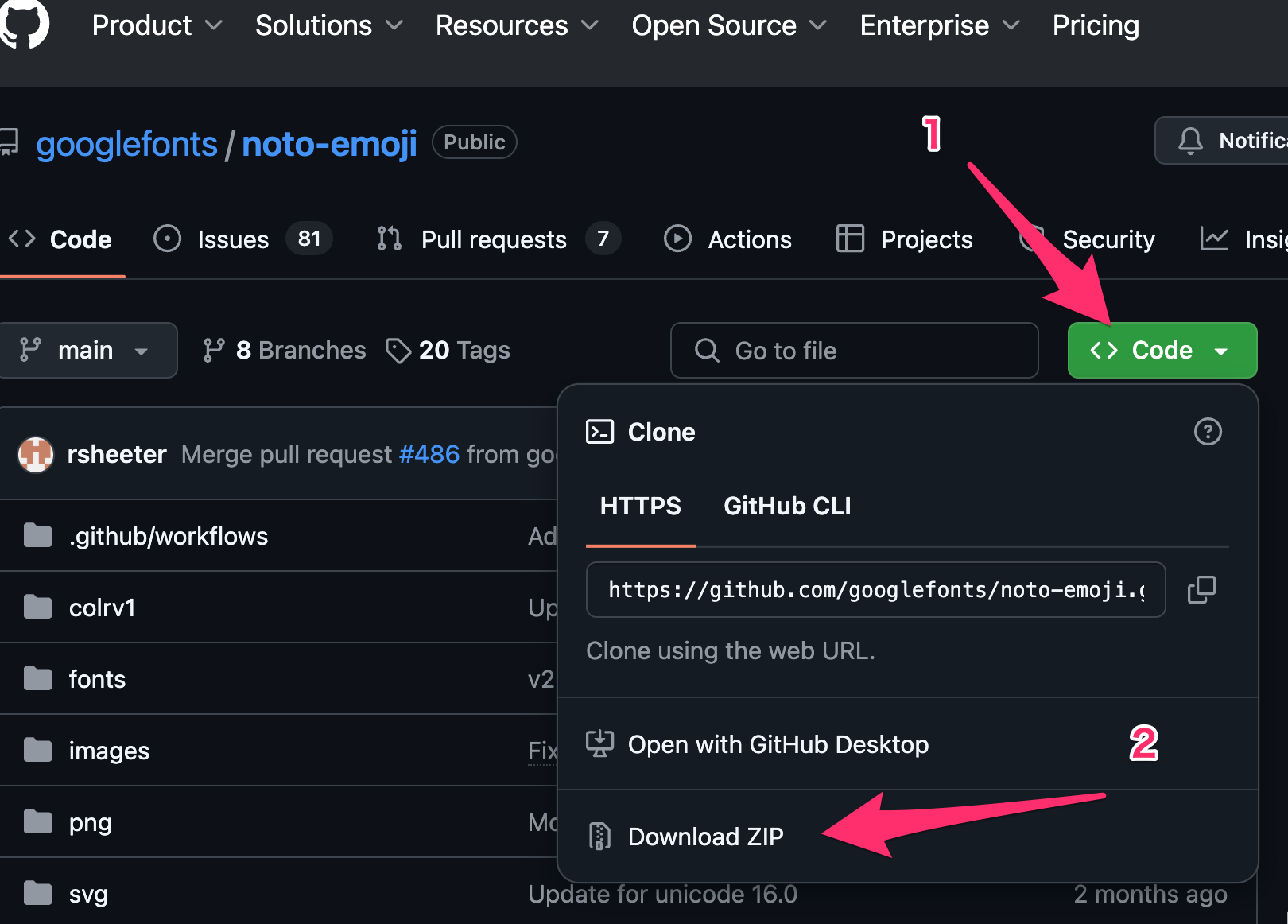Open rsheeter's avatar image

click(36, 454)
